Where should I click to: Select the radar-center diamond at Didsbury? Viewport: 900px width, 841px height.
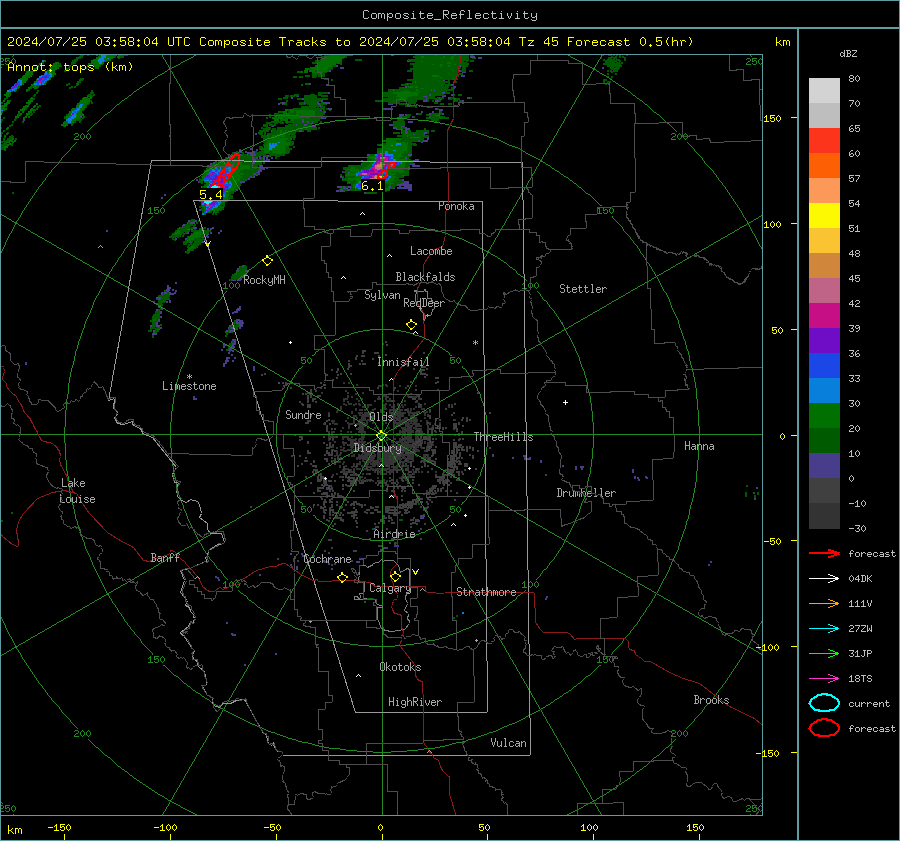[x=382, y=436]
